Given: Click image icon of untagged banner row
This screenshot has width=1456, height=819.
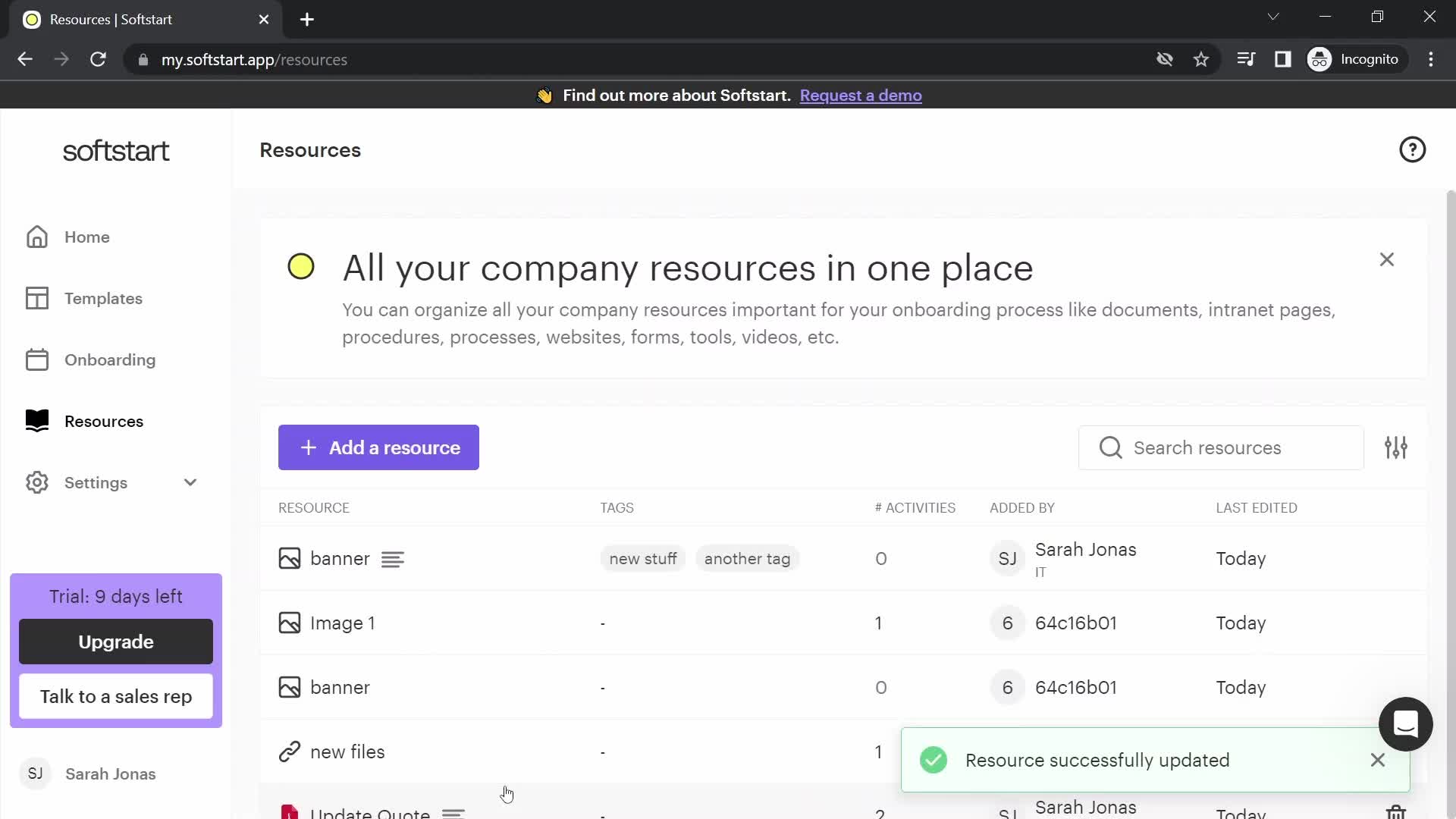Looking at the screenshot, I should pyautogui.click(x=290, y=687).
